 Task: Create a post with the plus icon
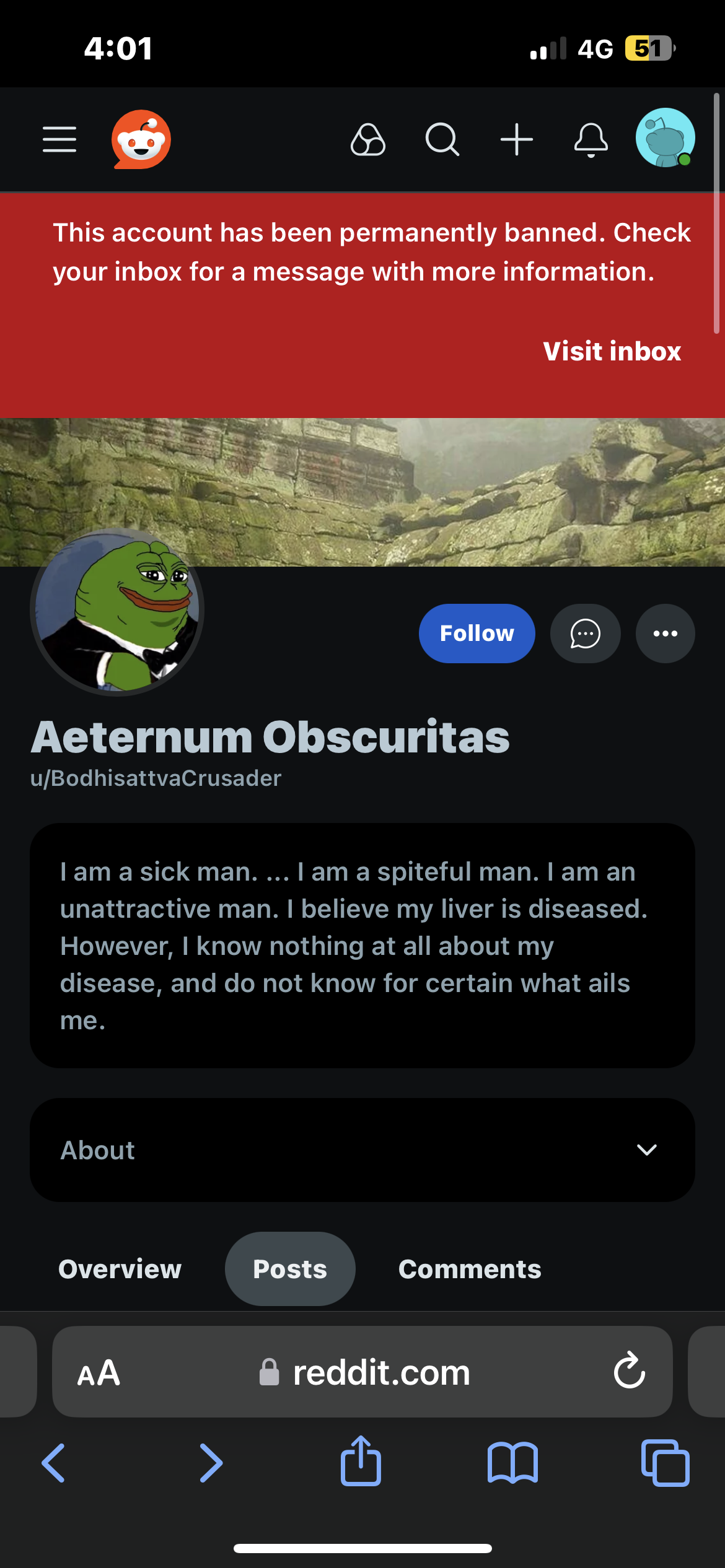(517, 139)
